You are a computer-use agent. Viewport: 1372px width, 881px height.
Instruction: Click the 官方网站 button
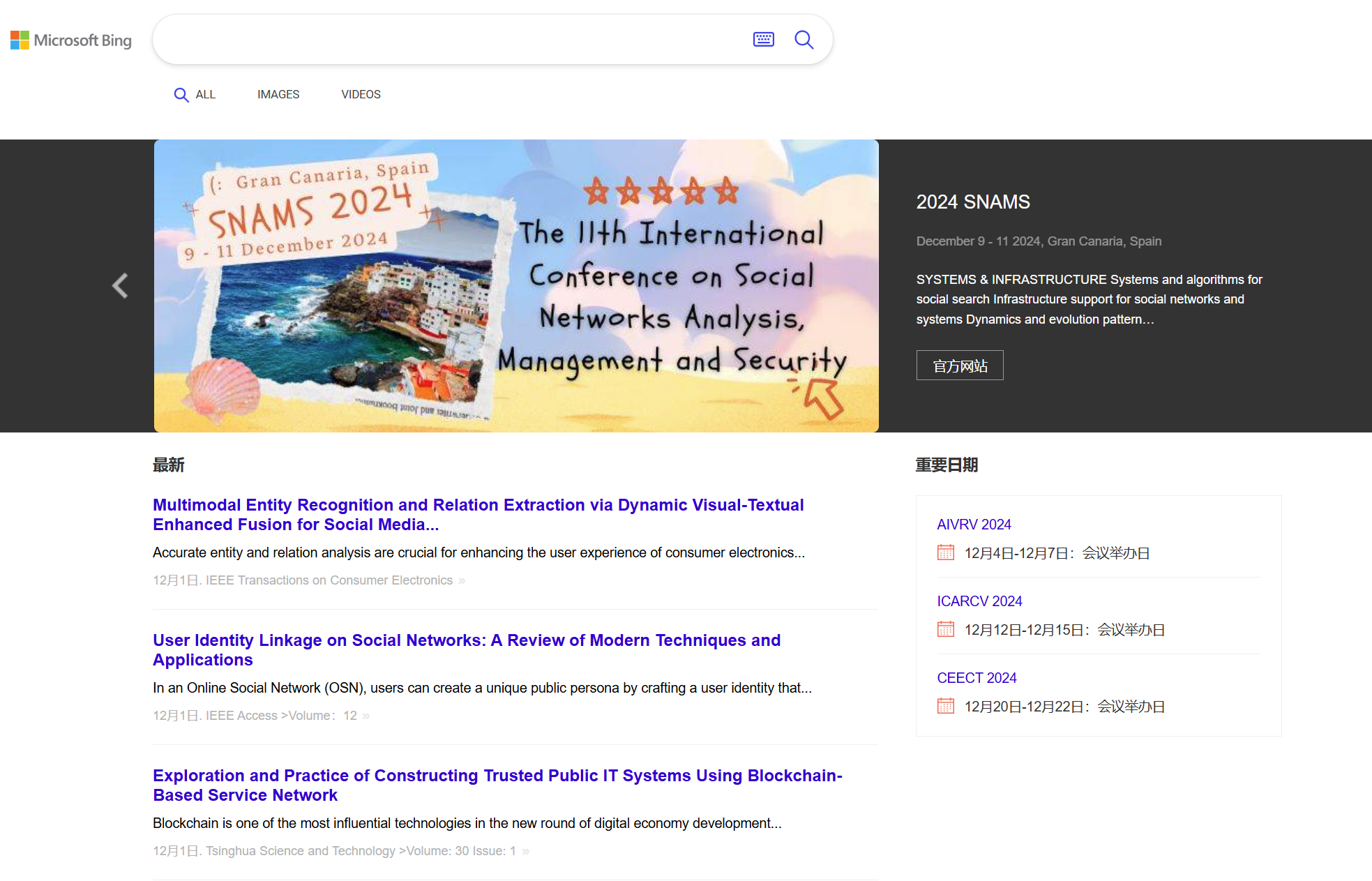pos(960,366)
